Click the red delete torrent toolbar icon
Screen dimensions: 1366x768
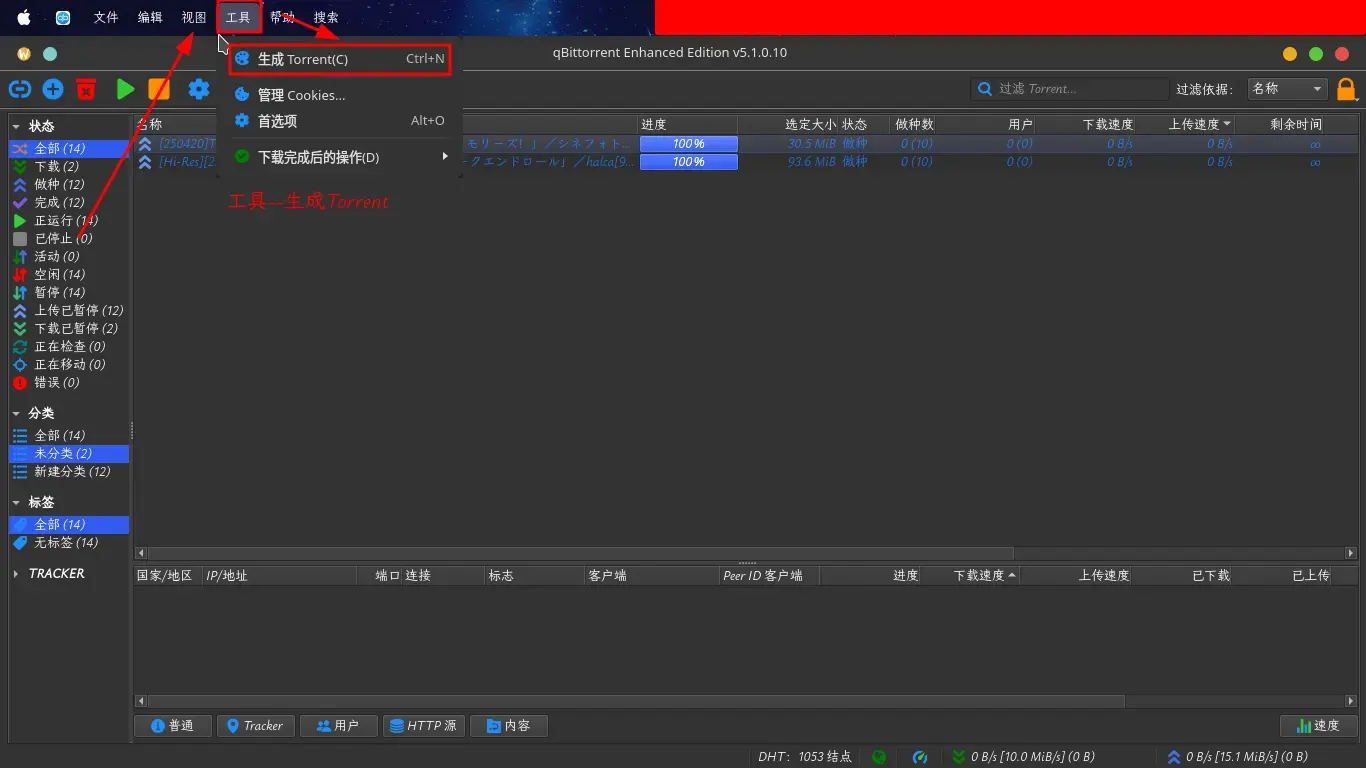[x=87, y=89]
